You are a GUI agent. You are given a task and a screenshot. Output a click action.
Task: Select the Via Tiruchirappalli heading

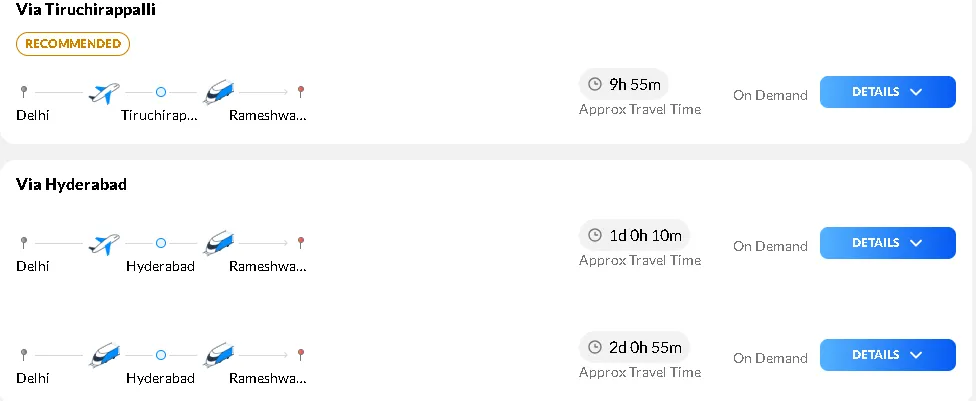pos(86,10)
